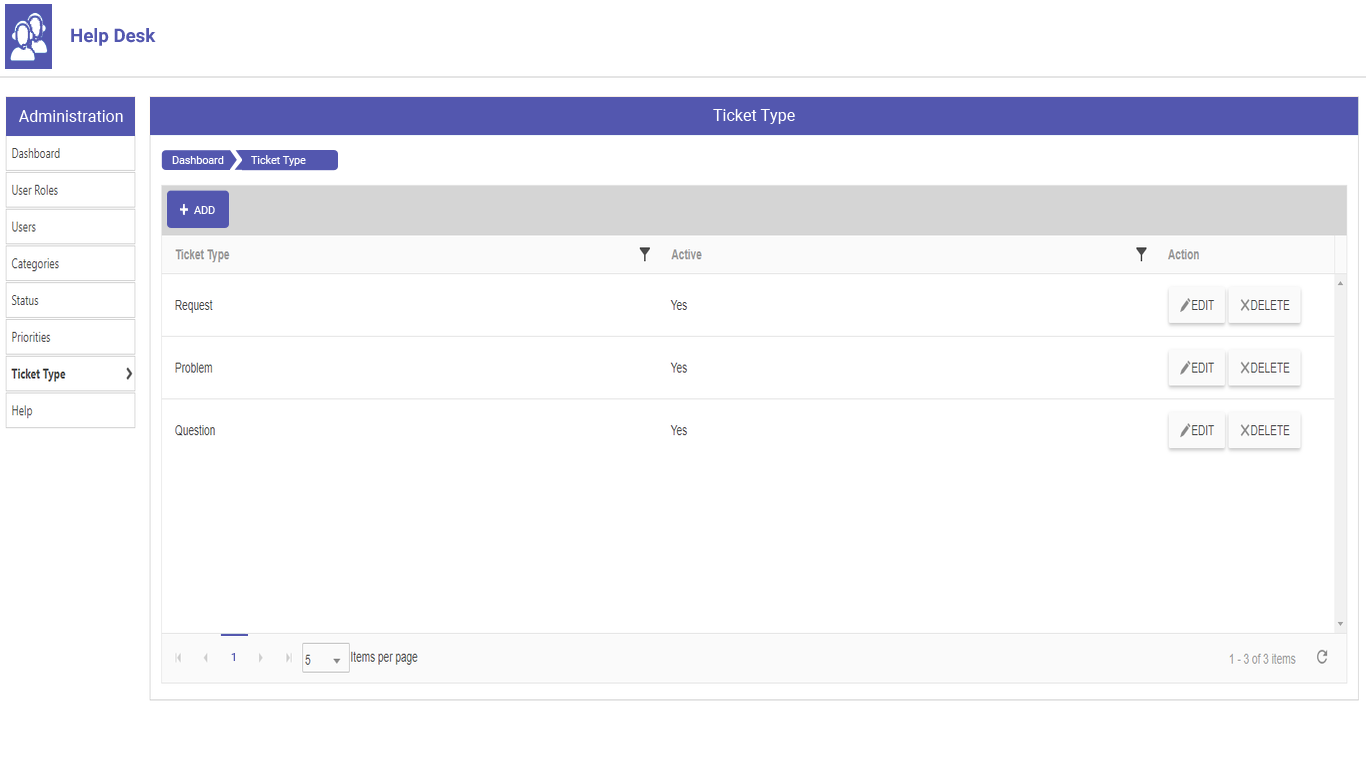Viewport: 1366px width, 768px height.
Task: Click the grid scrollbar down arrow
Action: click(1340, 624)
